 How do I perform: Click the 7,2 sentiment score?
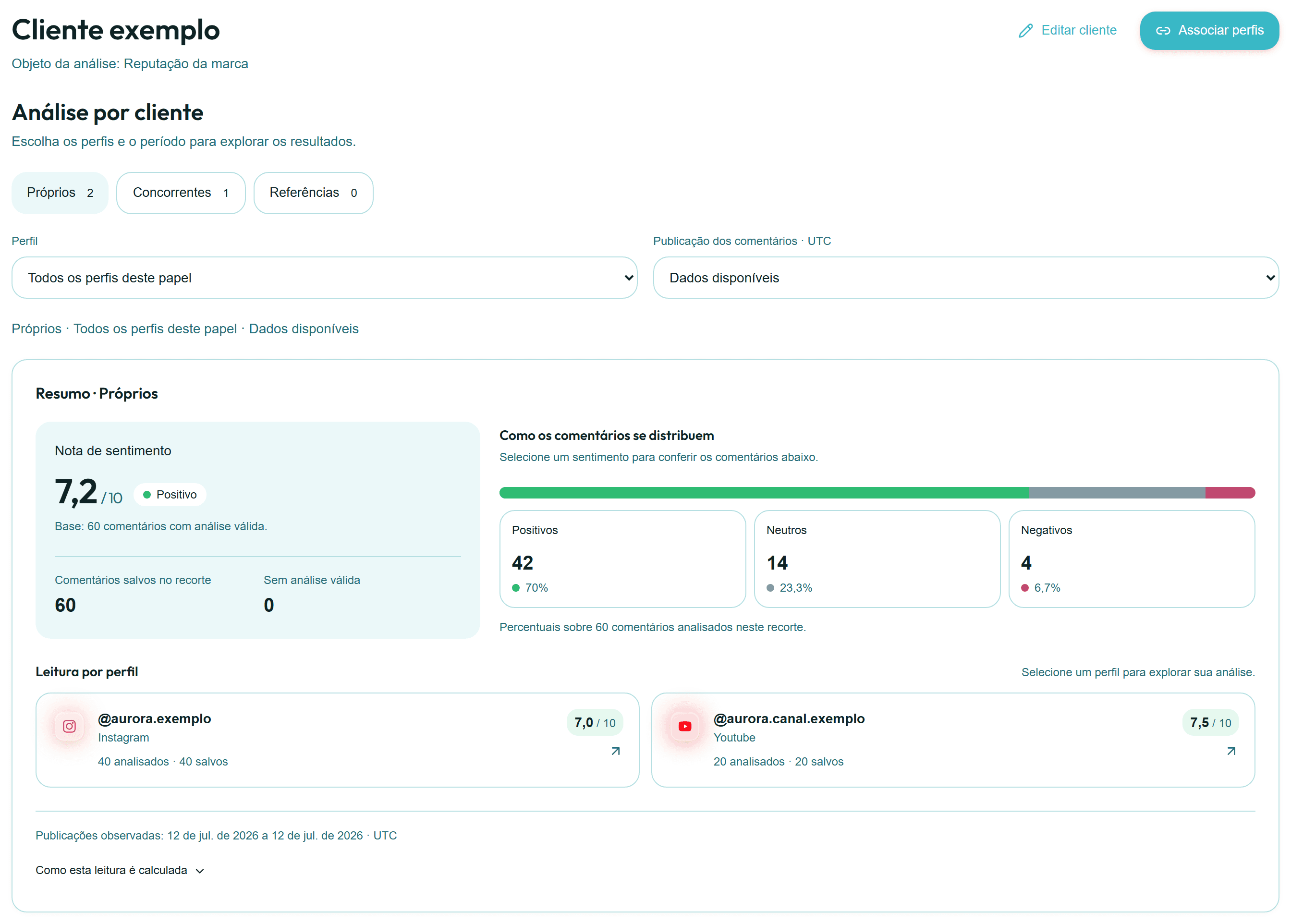coord(76,492)
